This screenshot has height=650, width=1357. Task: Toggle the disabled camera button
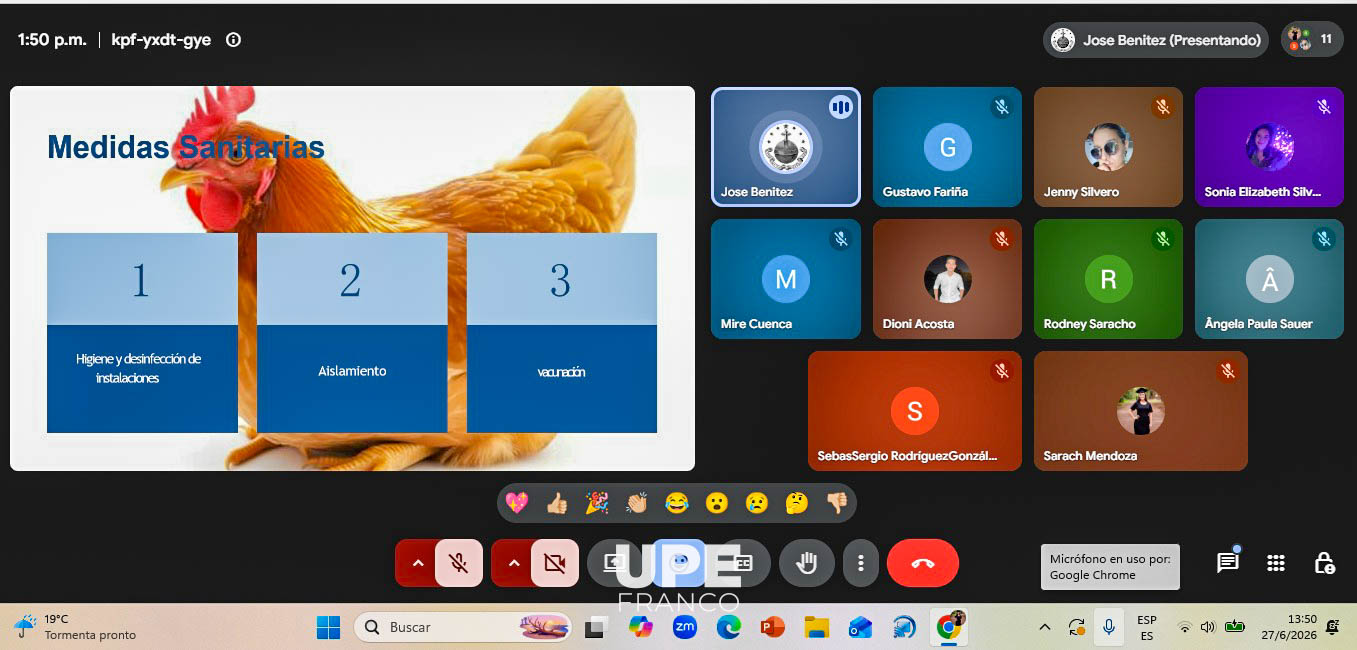click(555, 563)
